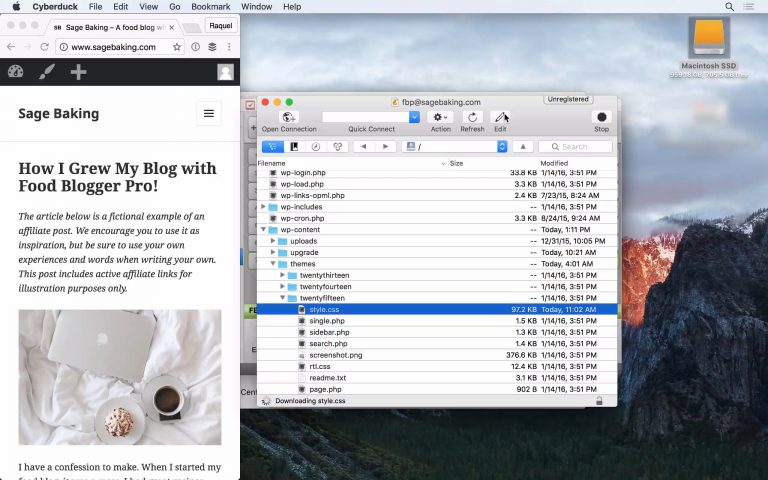Click the Sage Baking site title link
The image size is (768, 480).
pyautogui.click(x=59, y=114)
